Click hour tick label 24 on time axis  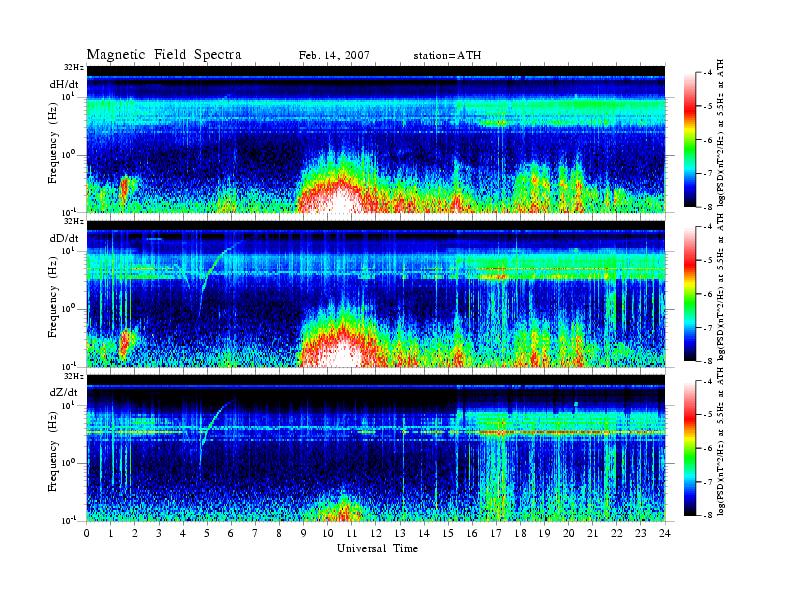[x=665, y=533]
